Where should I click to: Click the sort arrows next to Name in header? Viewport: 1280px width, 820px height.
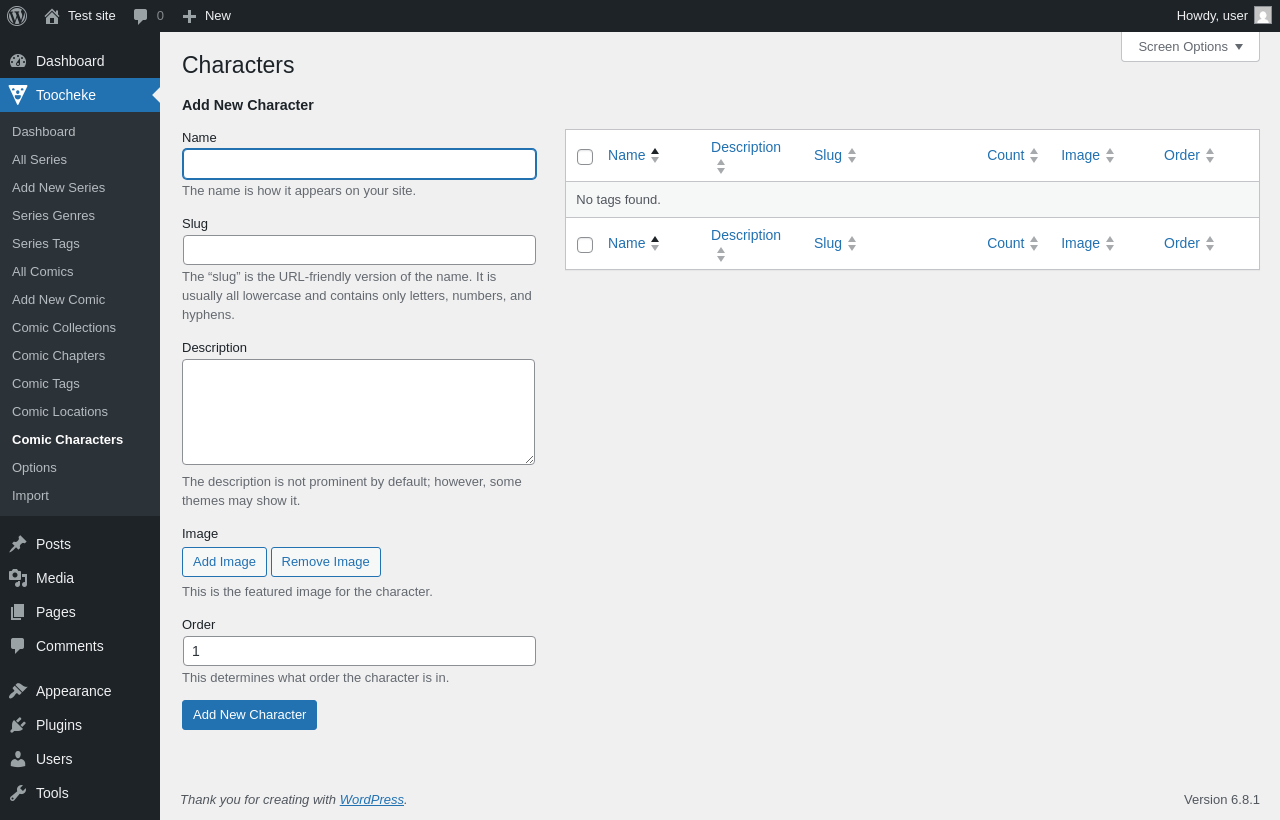pos(655,155)
